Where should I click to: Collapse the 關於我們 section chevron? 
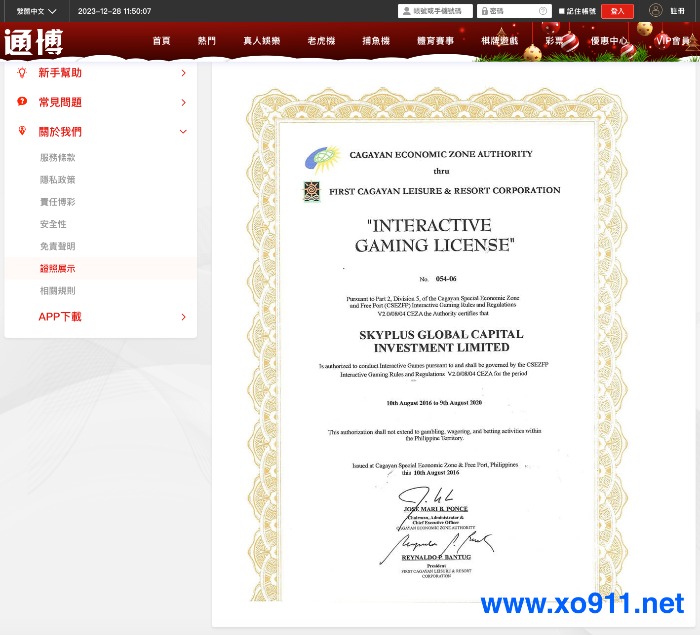183,131
